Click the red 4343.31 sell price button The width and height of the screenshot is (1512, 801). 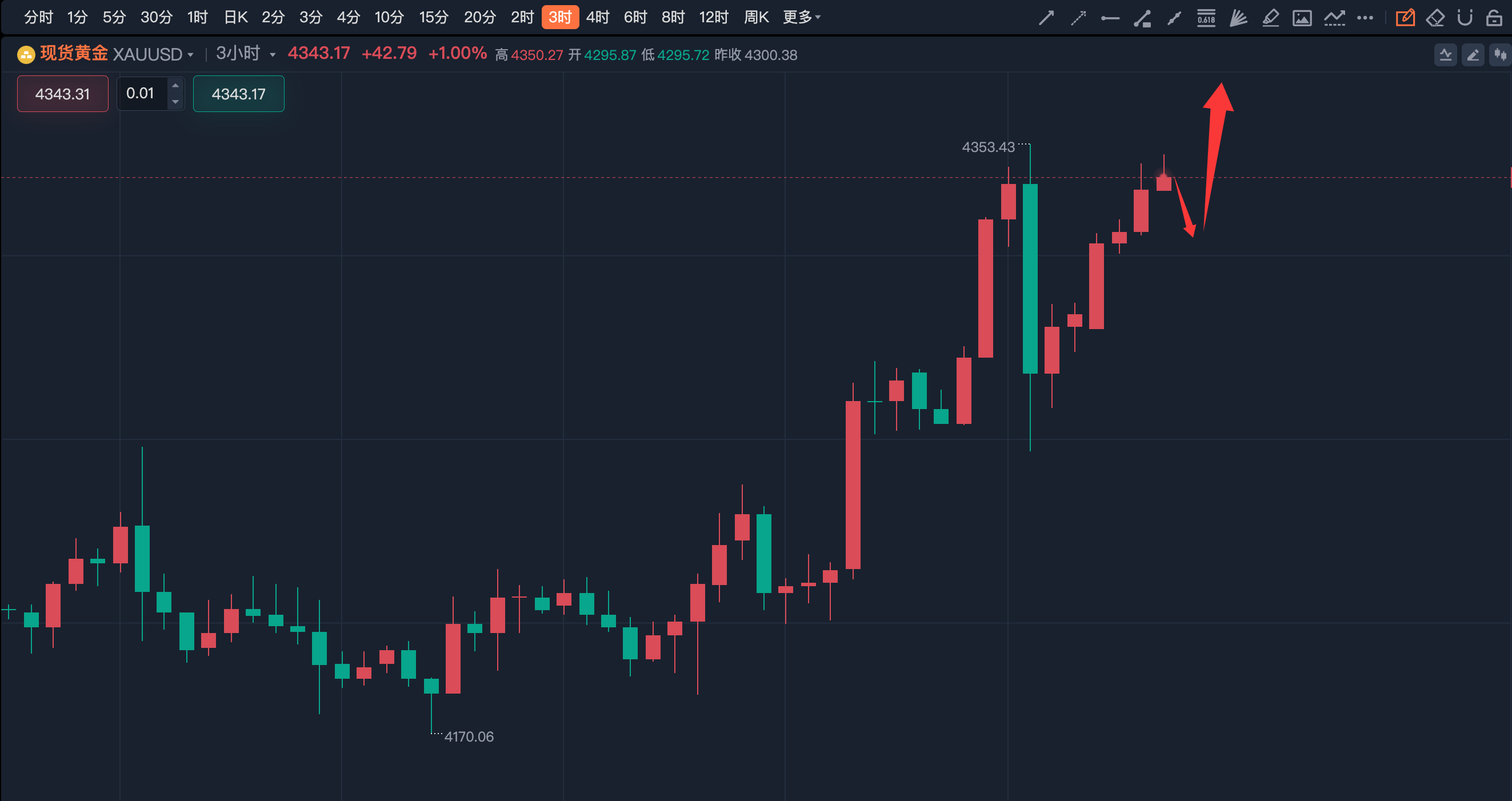(x=63, y=94)
